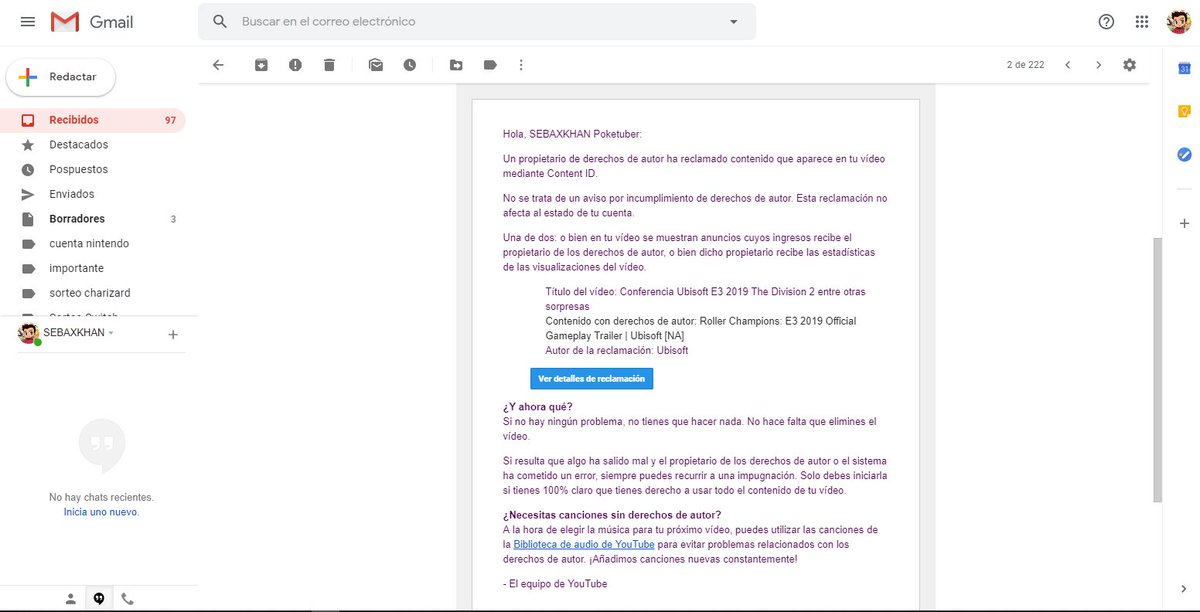This screenshot has height=612, width=1200.
Task: Open the Settings gear
Action: pos(1130,65)
